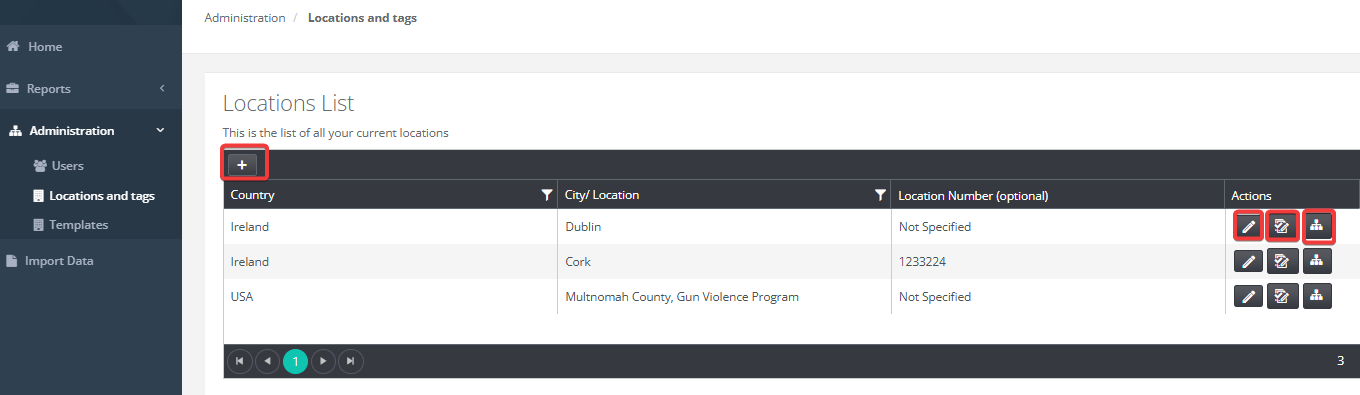This screenshot has height=395, width=1360.
Task: Open the notes edit icon for Multnomah row
Action: pyautogui.click(x=1282, y=297)
